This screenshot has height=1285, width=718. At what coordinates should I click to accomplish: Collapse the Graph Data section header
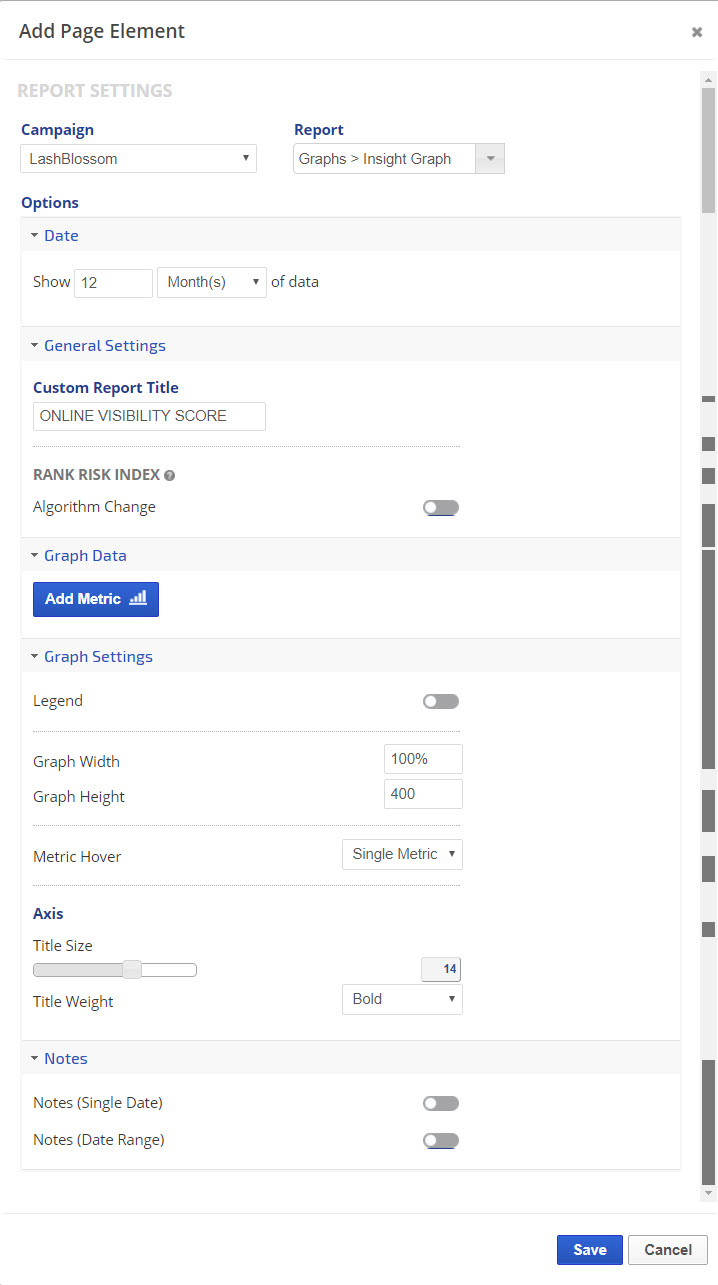point(84,556)
